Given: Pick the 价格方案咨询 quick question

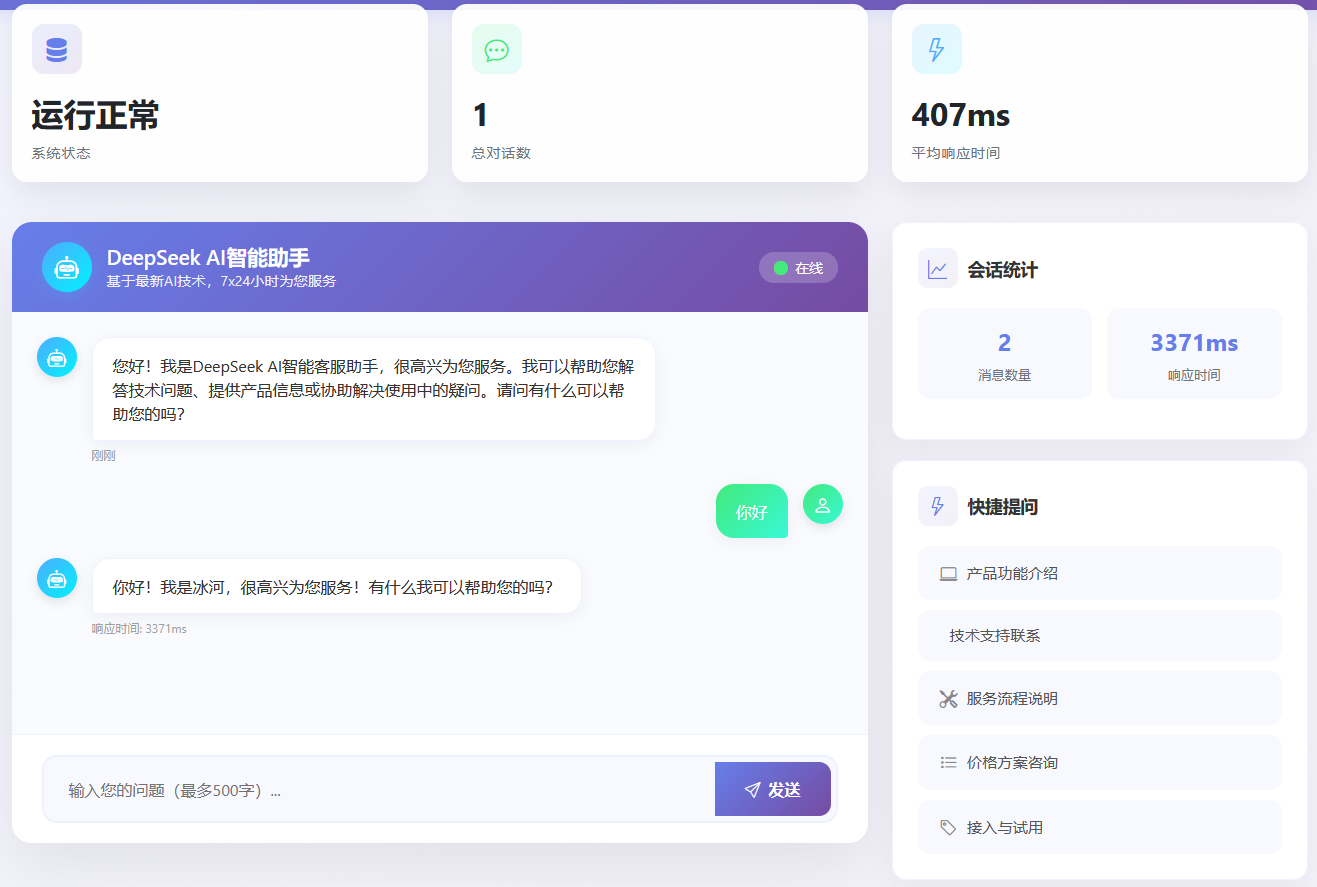Looking at the screenshot, I should tap(1099, 762).
